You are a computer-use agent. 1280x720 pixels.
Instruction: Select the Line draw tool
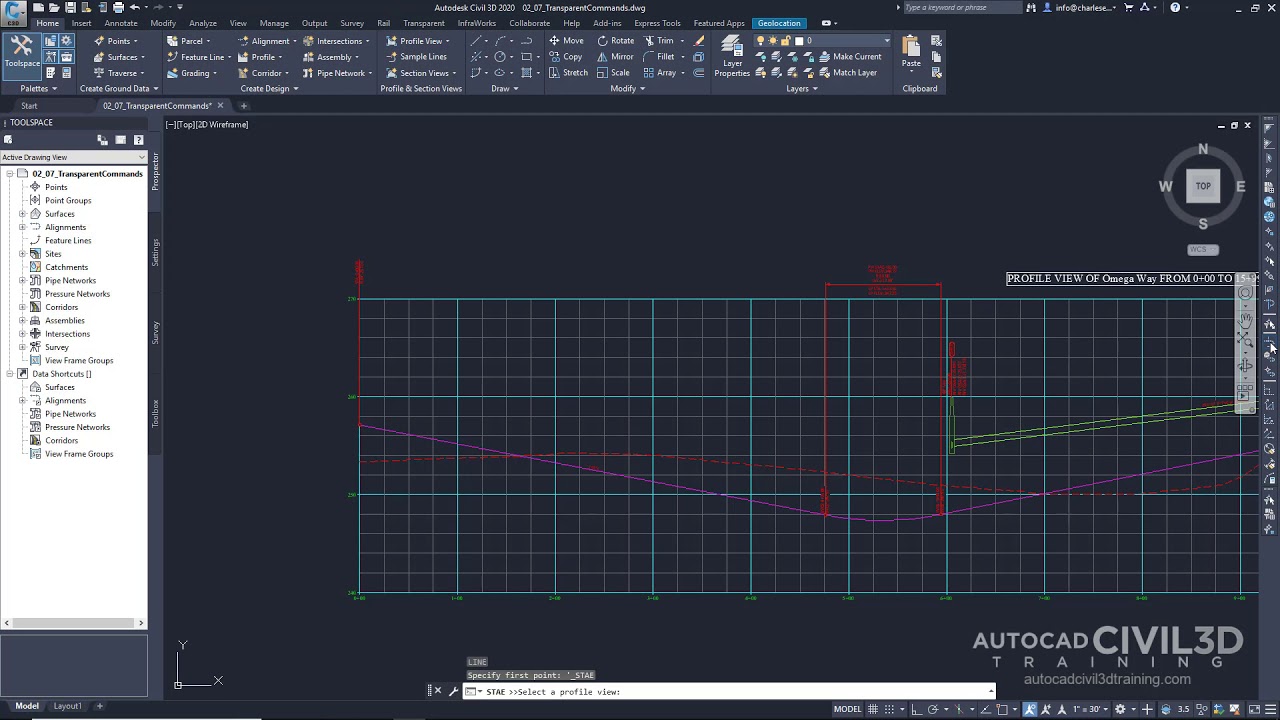tap(477, 41)
